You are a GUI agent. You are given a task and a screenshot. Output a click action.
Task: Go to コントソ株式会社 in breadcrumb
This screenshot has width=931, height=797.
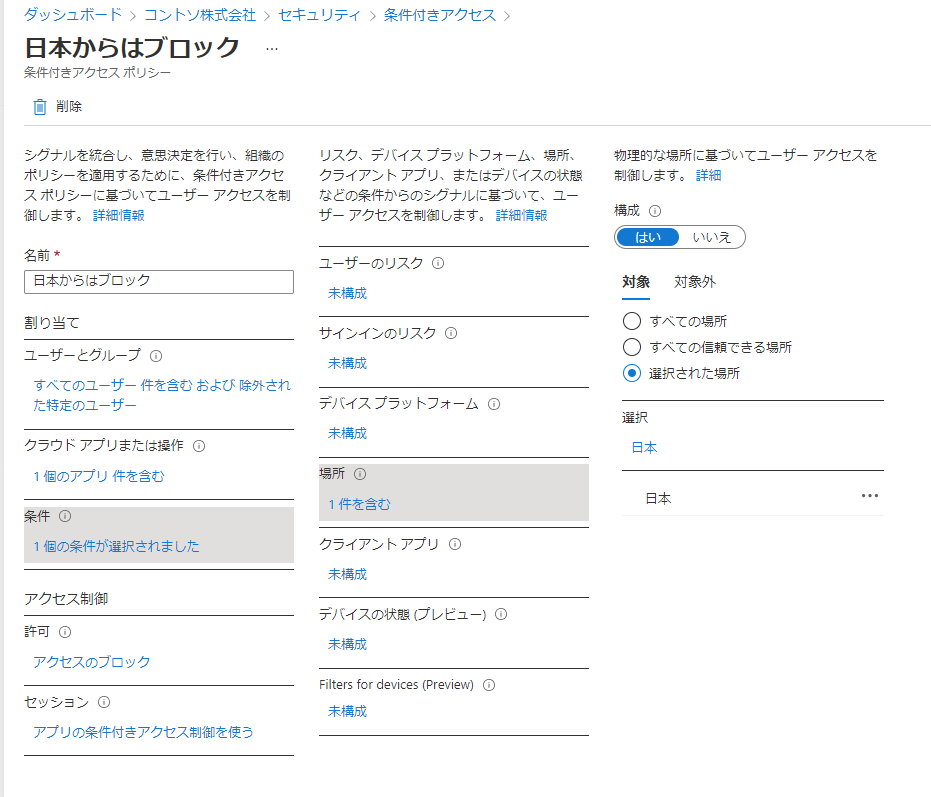pyautogui.click(x=200, y=15)
